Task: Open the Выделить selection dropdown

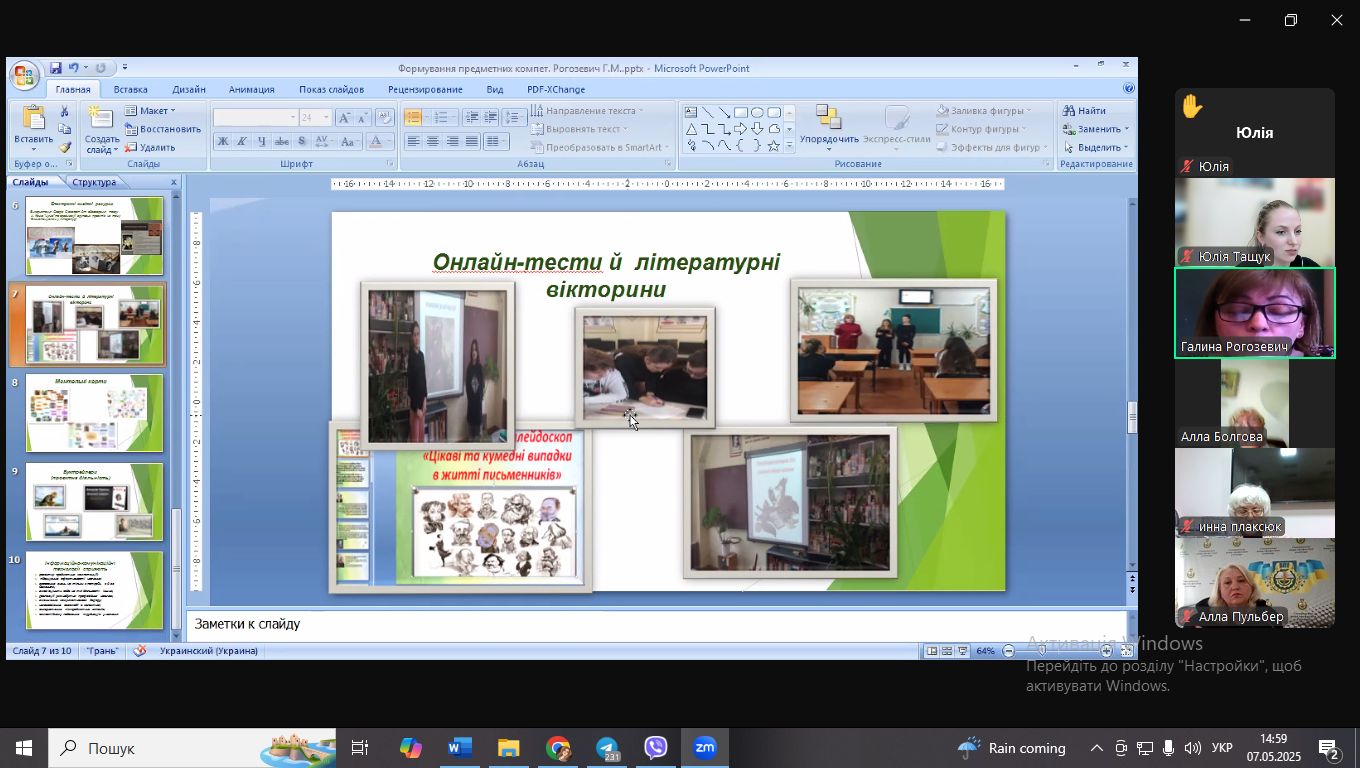Action: click(x=1097, y=147)
